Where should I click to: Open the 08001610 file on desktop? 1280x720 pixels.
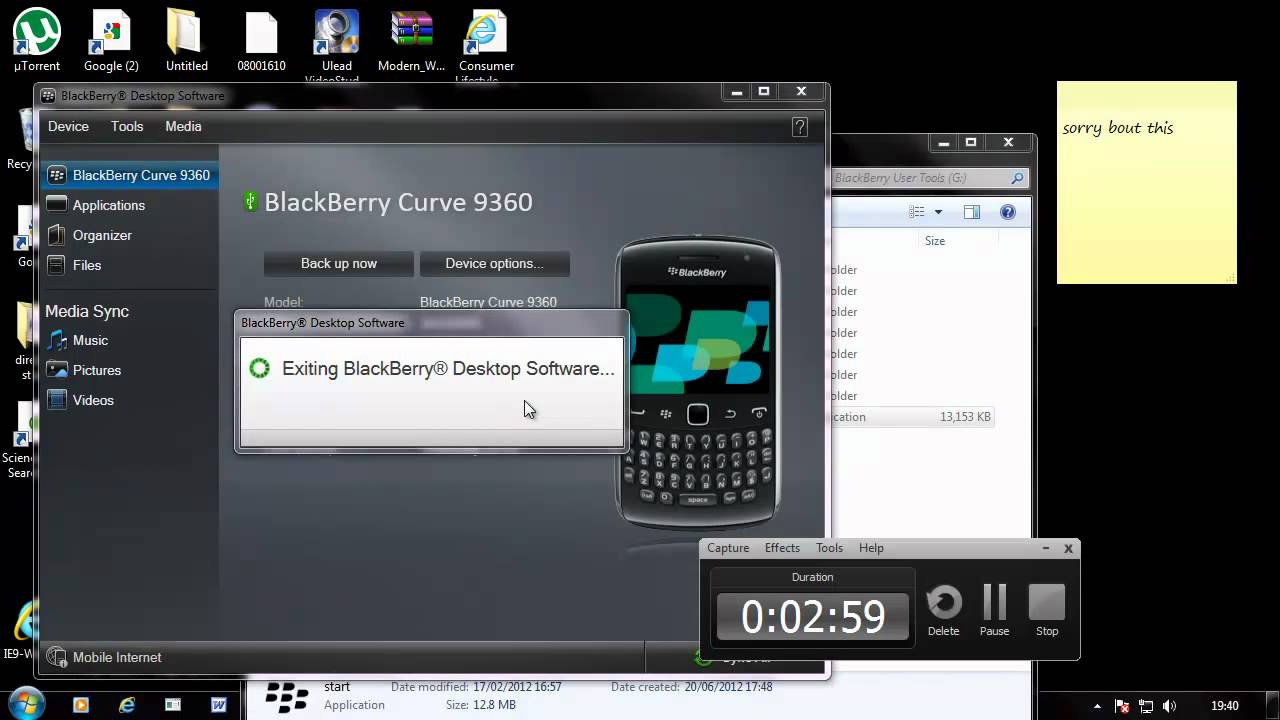(x=261, y=40)
